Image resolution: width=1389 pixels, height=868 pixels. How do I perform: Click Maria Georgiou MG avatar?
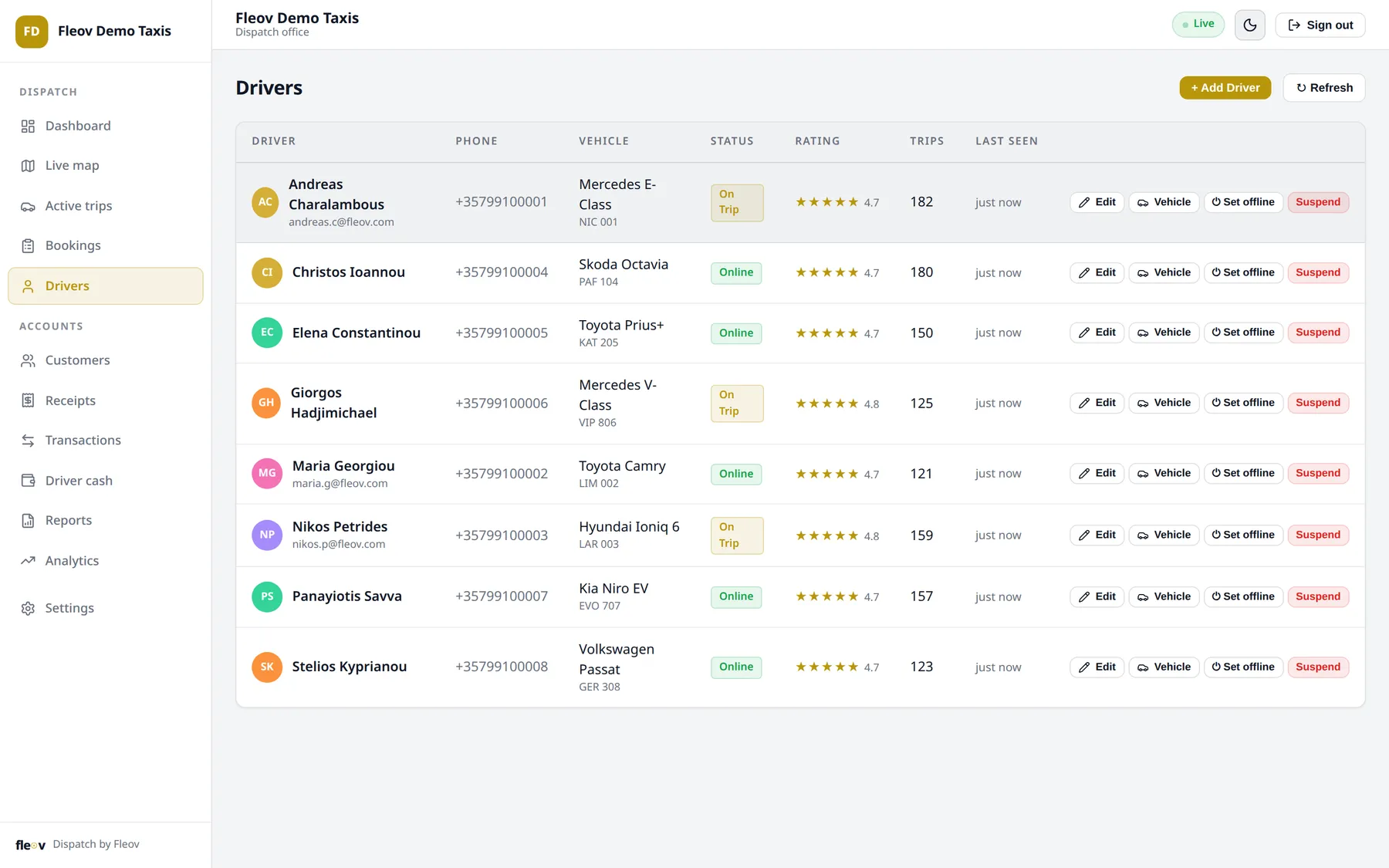click(267, 474)
